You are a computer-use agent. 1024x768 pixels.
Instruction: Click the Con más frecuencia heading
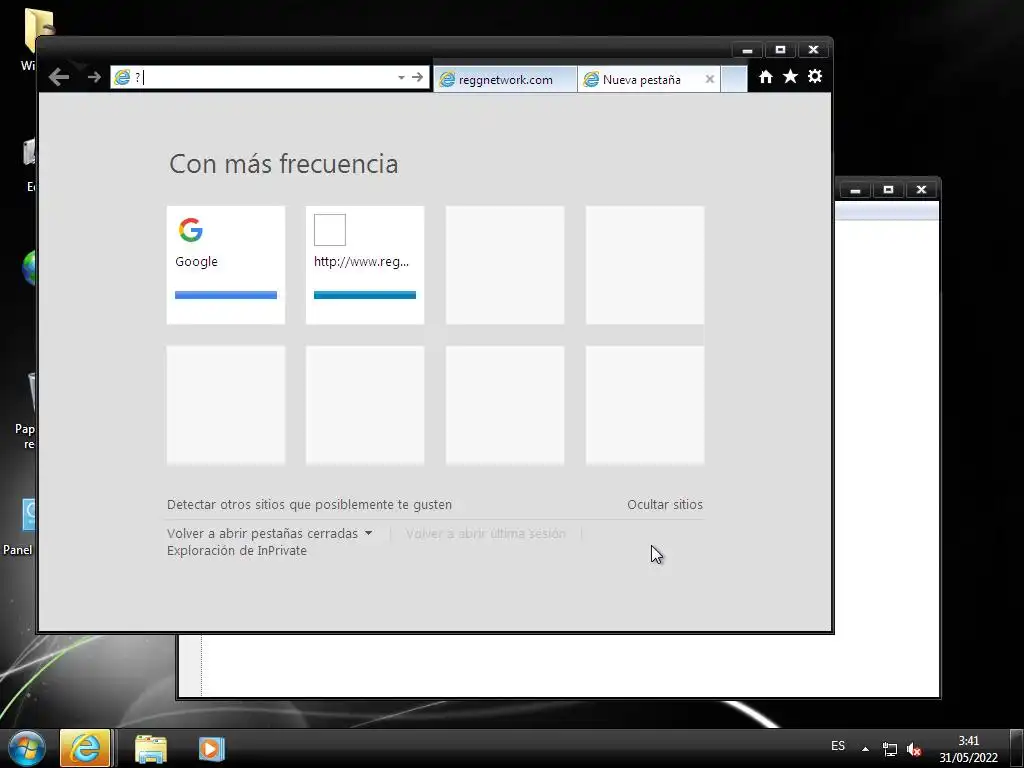tap(283, 164)
